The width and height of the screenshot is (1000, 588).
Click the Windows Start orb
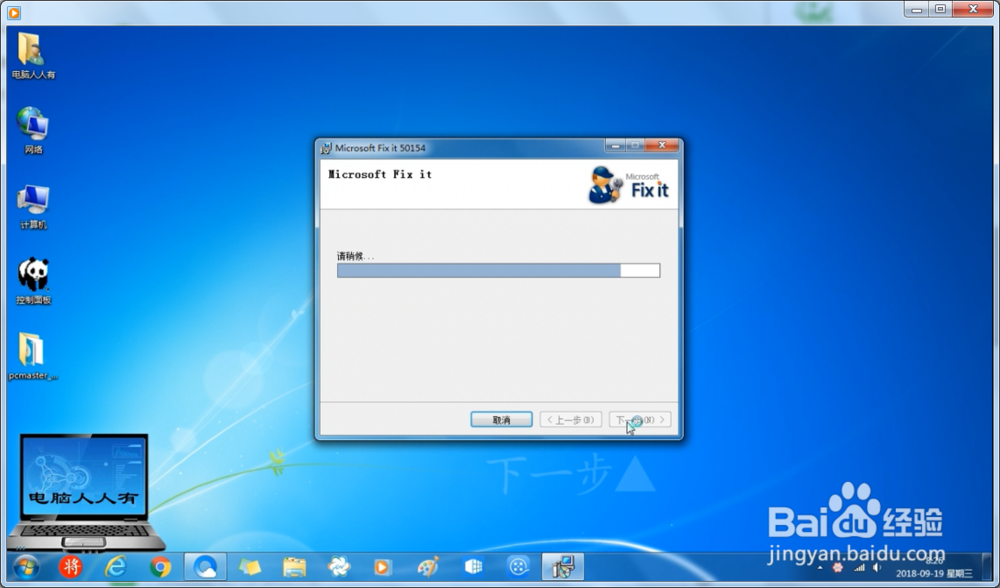tap(26, 567)
